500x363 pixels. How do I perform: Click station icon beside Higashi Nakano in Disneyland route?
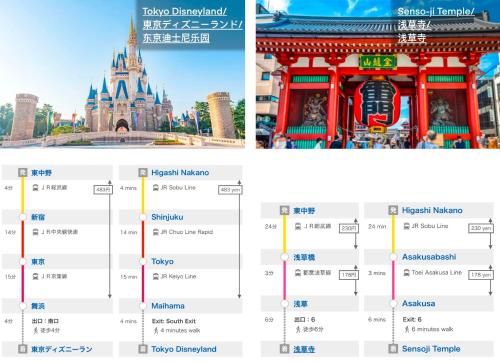[143, 172]
